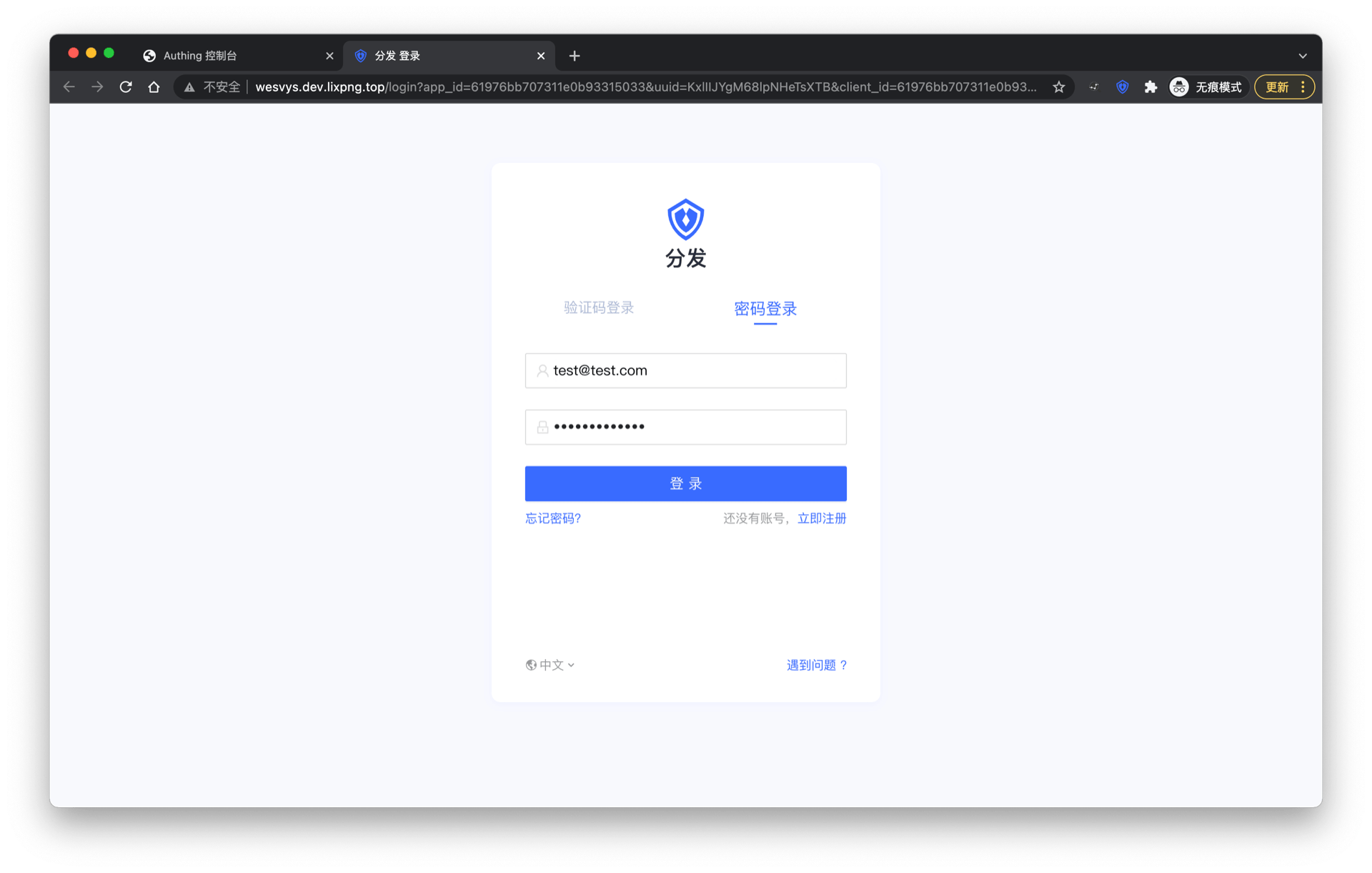The width and height of the screenshot is (1372, 873).
Task: Switch to 验证码登录 tab
Action: click(x=599, y=308)
